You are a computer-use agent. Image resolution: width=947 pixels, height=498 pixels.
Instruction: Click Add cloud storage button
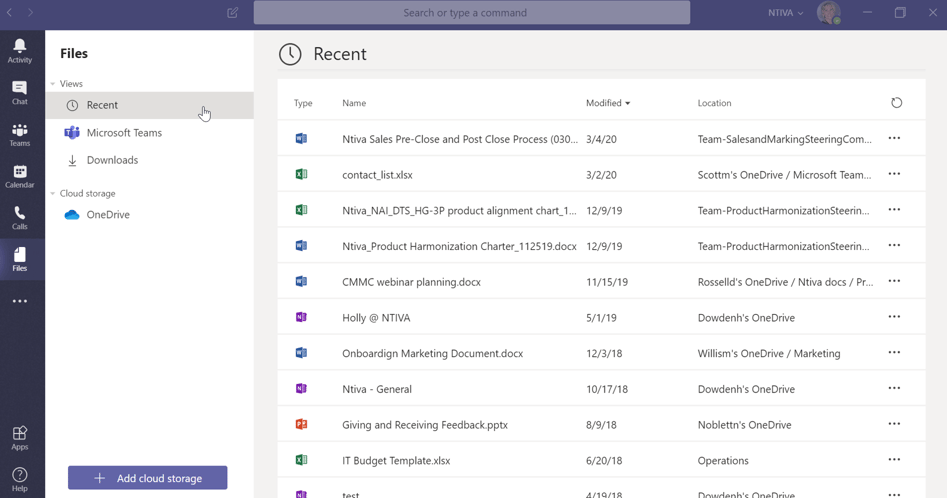(147, 478)
